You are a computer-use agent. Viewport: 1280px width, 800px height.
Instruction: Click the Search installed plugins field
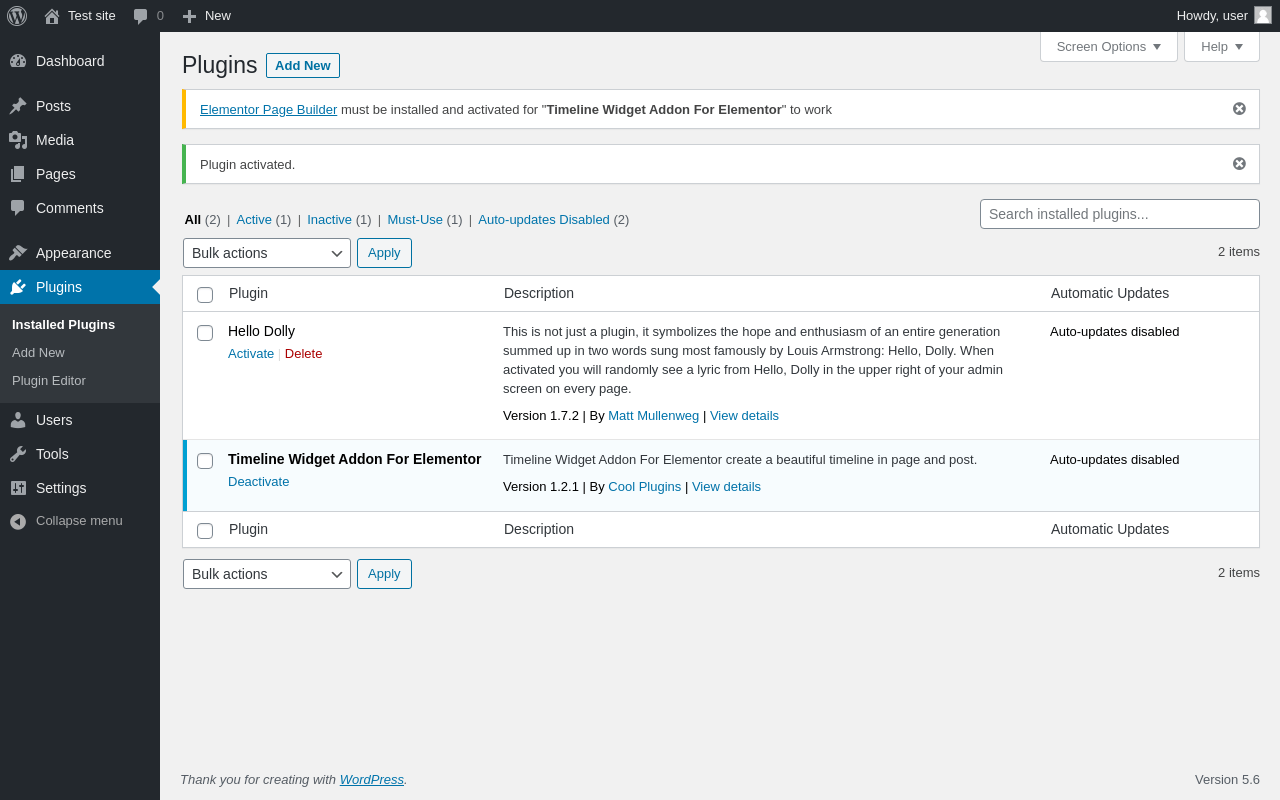click(1119, 214)
